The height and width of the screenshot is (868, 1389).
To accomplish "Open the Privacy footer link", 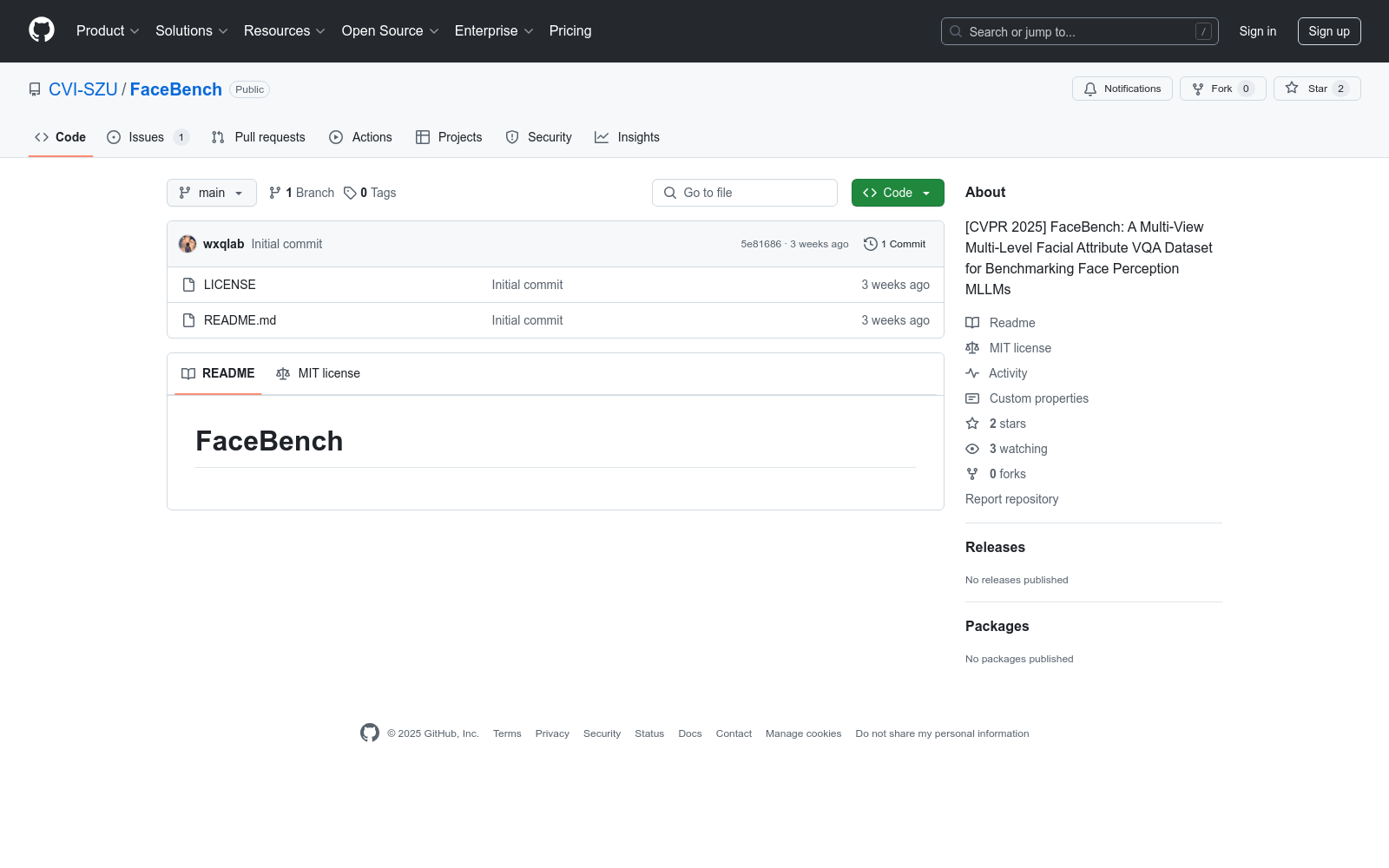I will coord(552,733).
